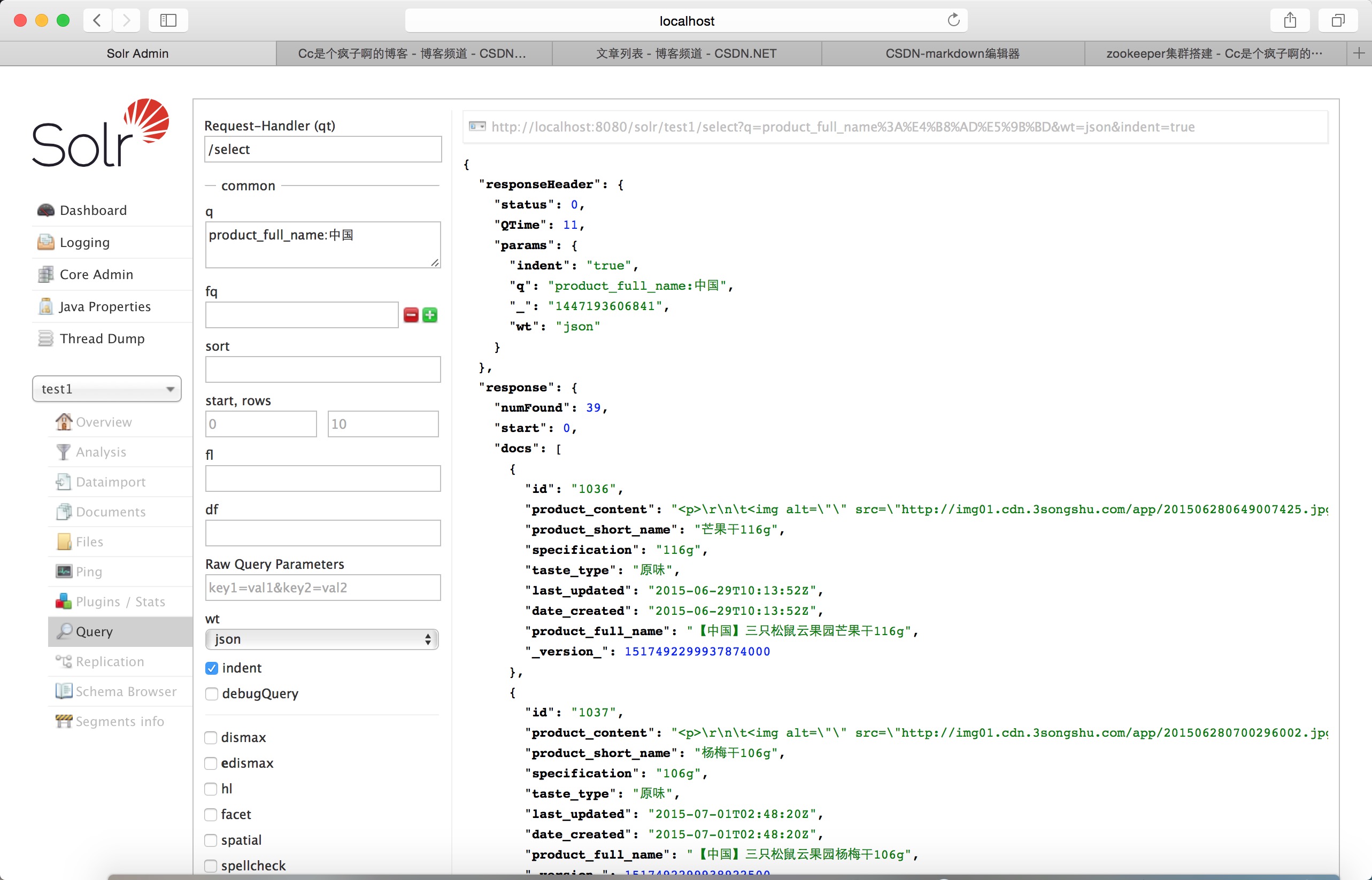Check the spatial checkbox
The height and width of the screenshot is (880, 1372).
[211, 840]
